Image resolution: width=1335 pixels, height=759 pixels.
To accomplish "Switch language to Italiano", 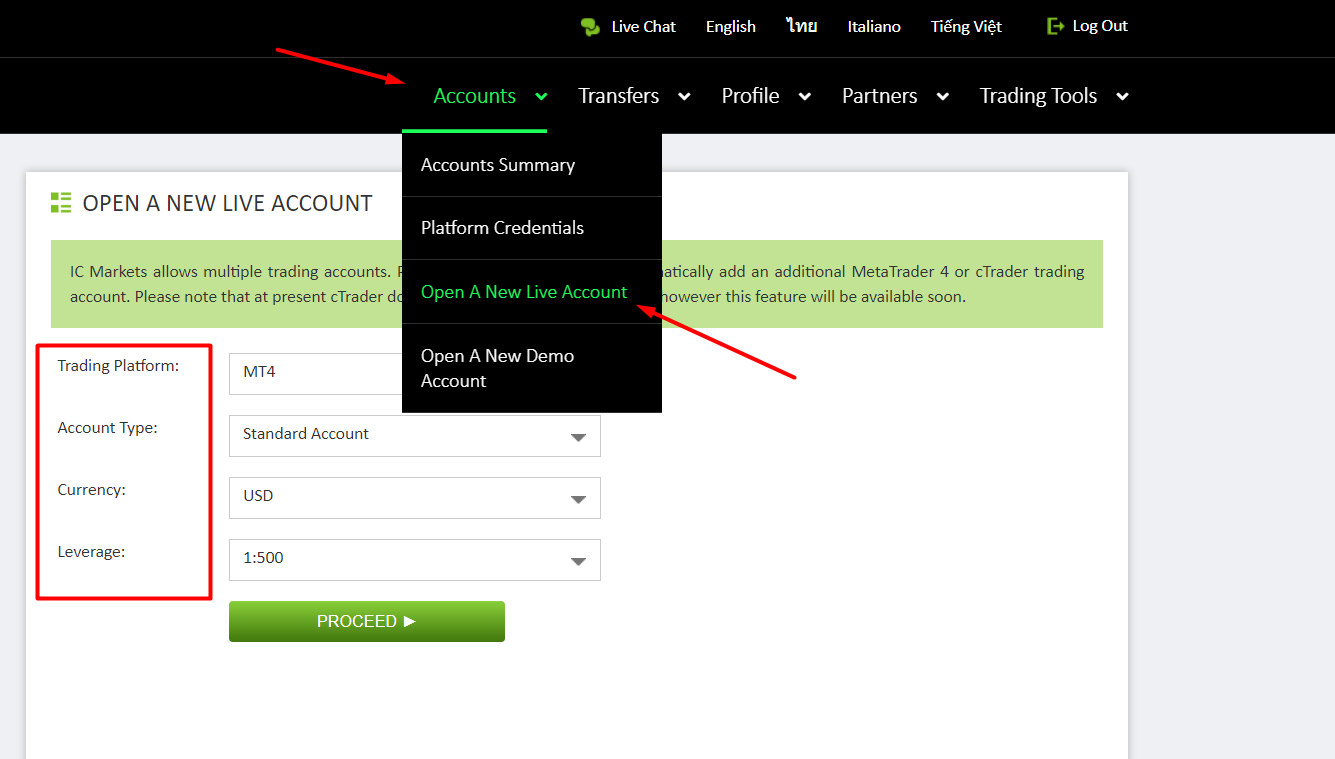I will pyautogui.click(x=874, y=27).
